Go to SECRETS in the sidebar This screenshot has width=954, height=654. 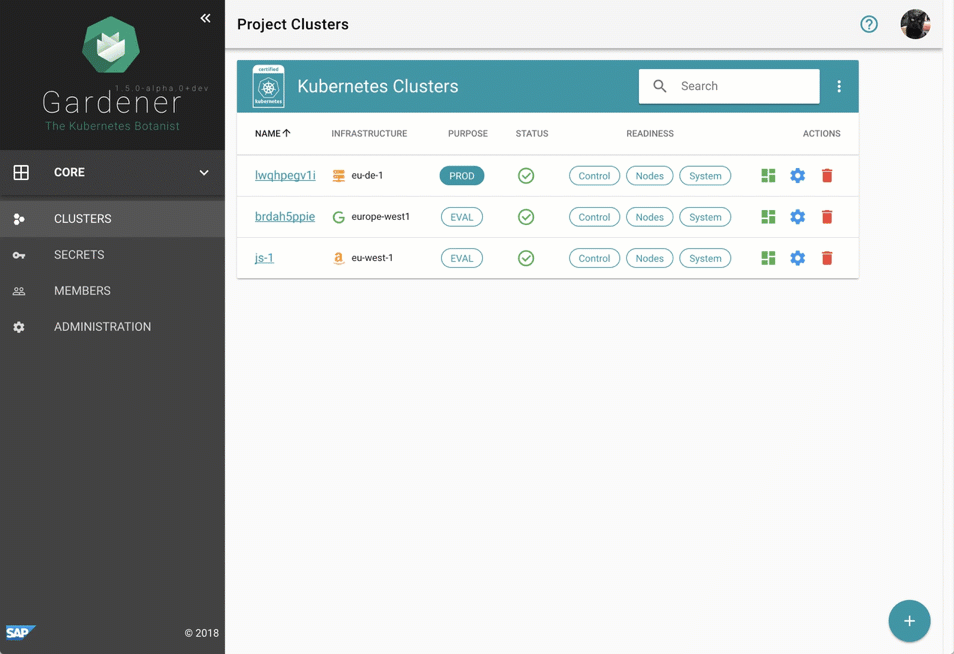(79, 255)
